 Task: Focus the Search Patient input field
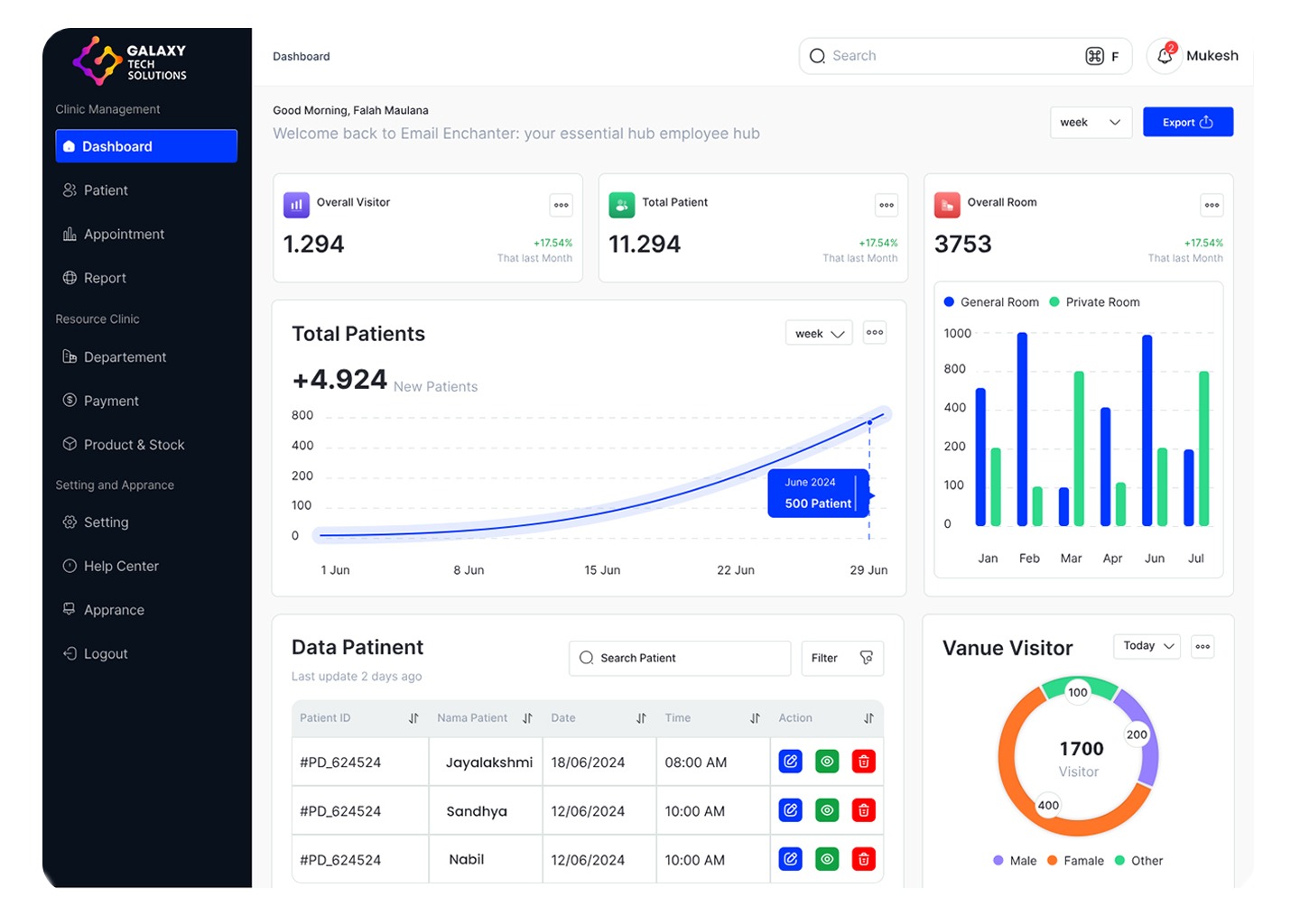(680, 659)
